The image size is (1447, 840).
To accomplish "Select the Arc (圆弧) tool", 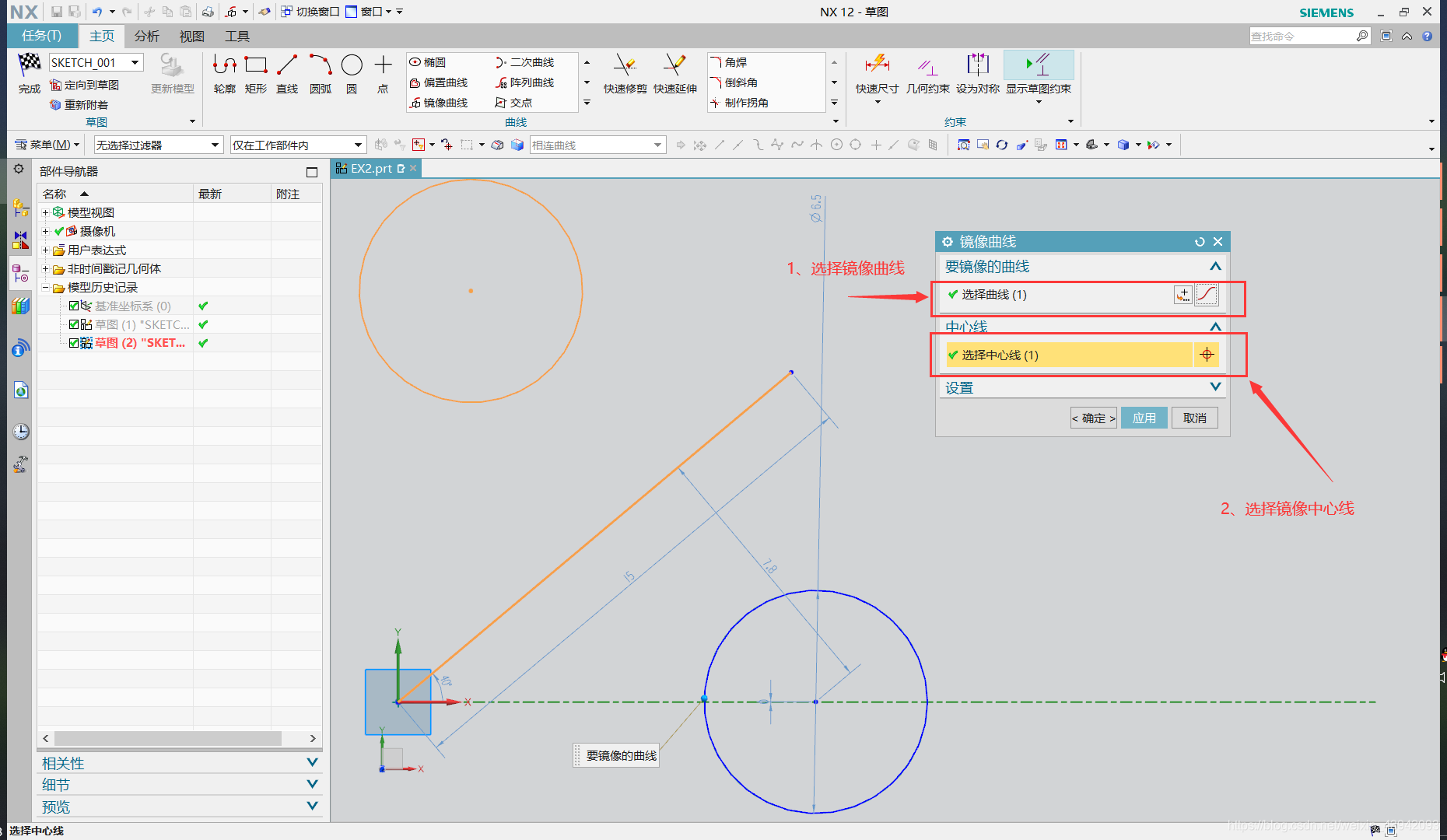I will point(321,74).
